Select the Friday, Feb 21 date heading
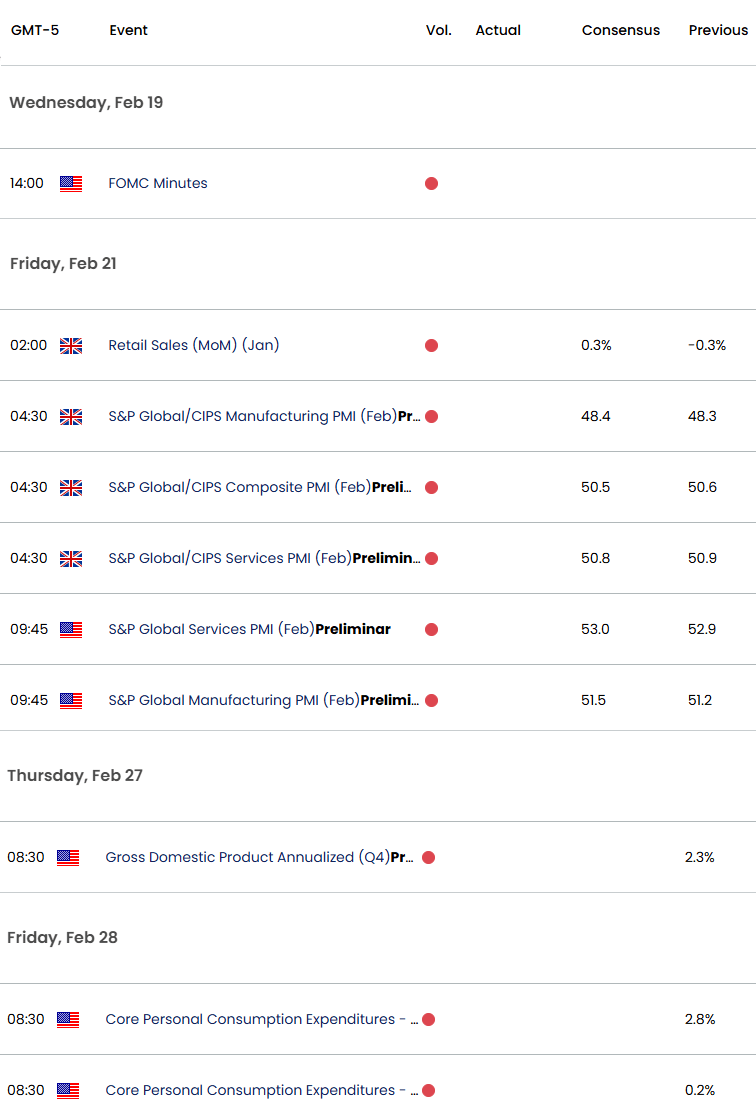Screen dimensions: 756x1112 63,263
